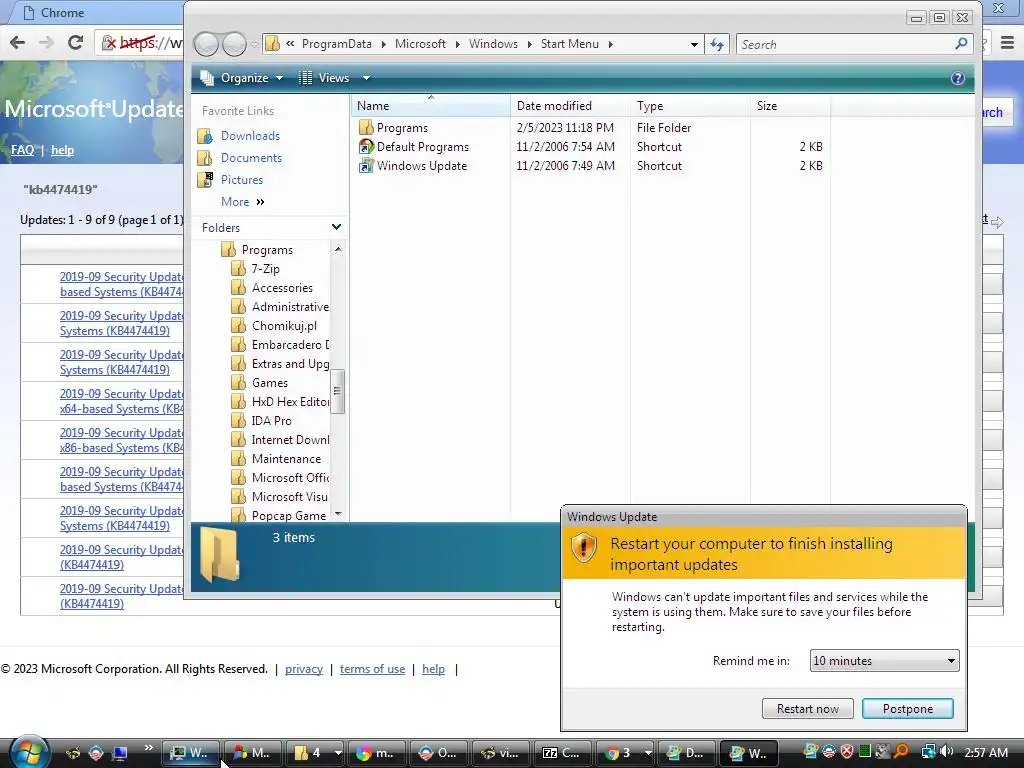Click the Postpone button

click(x=908, y=709)
